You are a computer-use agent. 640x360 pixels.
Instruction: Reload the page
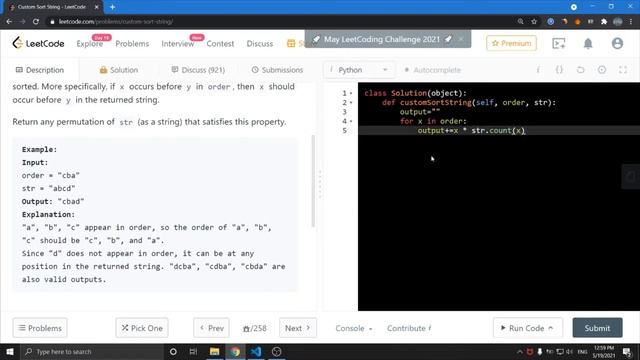(36, 22)
